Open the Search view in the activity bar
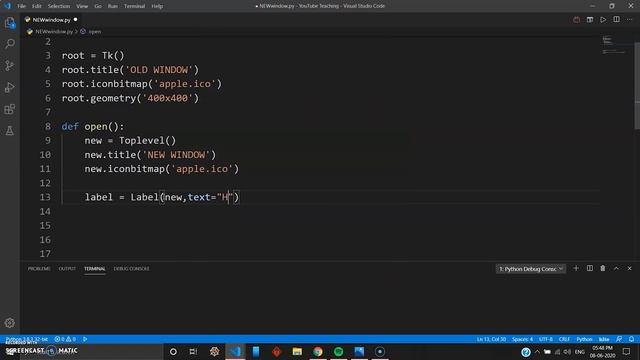This screenshot has width=640, height=360. pos(10,44)
